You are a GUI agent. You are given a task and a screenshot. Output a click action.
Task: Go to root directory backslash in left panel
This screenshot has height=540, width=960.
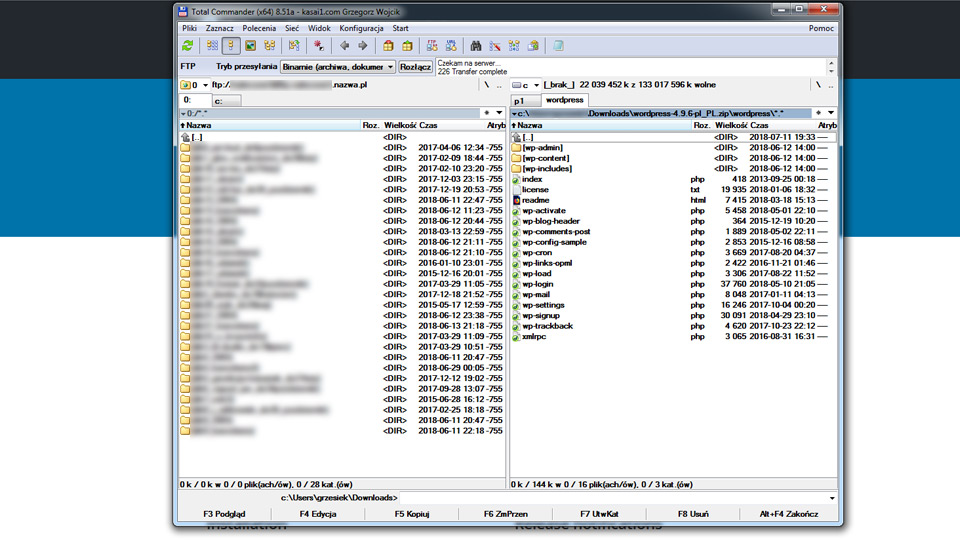coord(487,85)
